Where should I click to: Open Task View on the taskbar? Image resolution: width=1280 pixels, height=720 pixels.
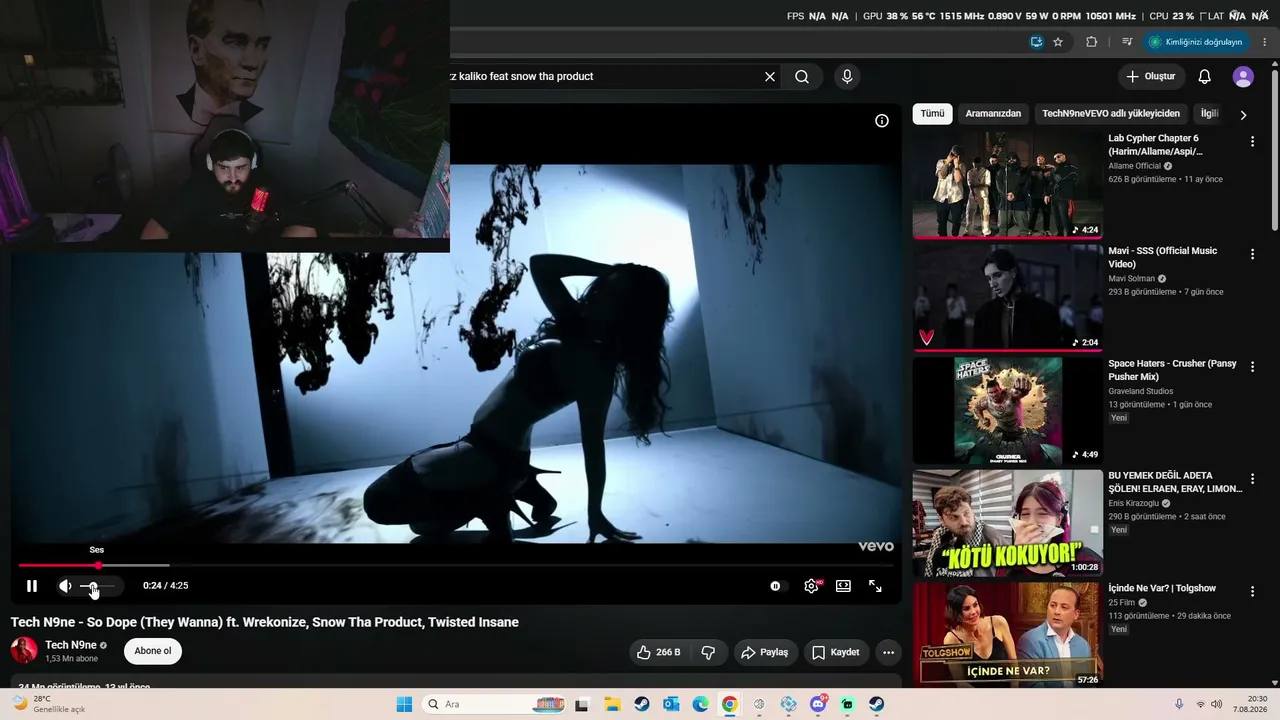[582, 704]
